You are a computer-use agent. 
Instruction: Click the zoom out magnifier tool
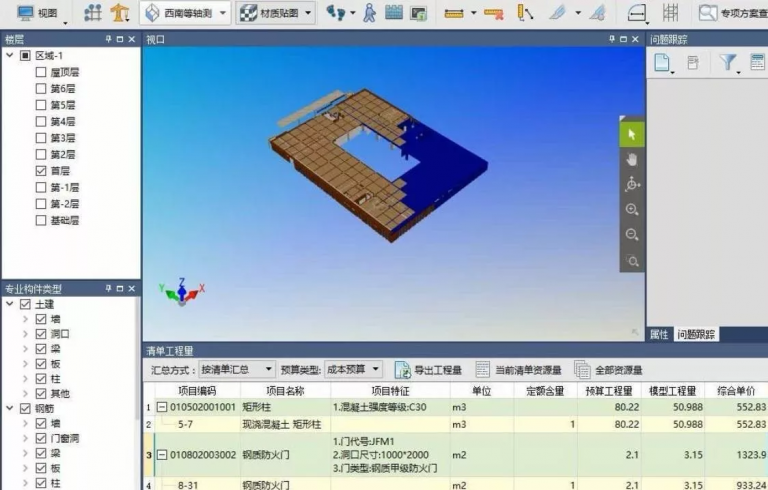(x=631, y=235)
